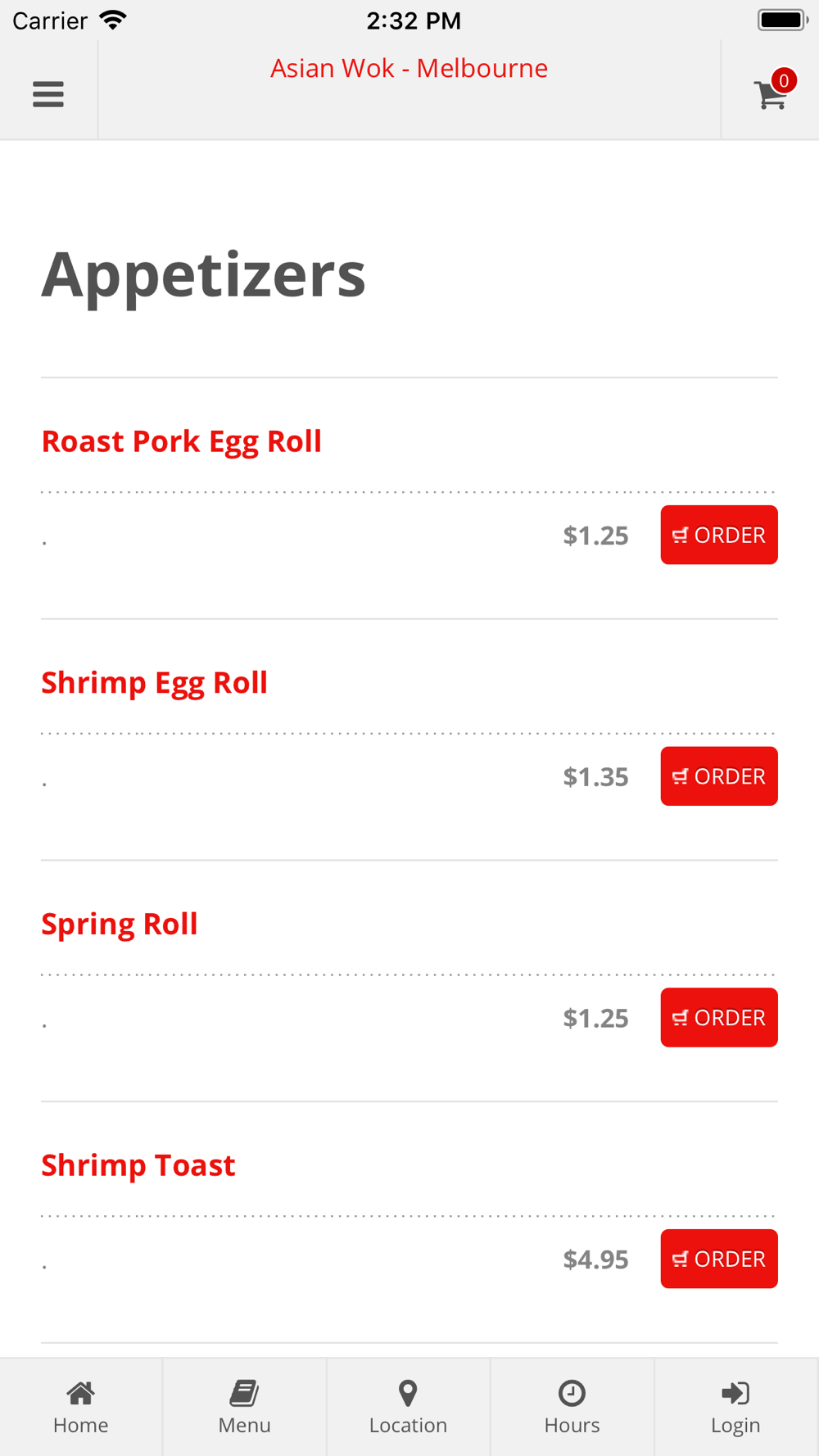This screenshot has height=1456, width=819.
Task: Tap the Home house icon
Action: tap(80, 1393)
